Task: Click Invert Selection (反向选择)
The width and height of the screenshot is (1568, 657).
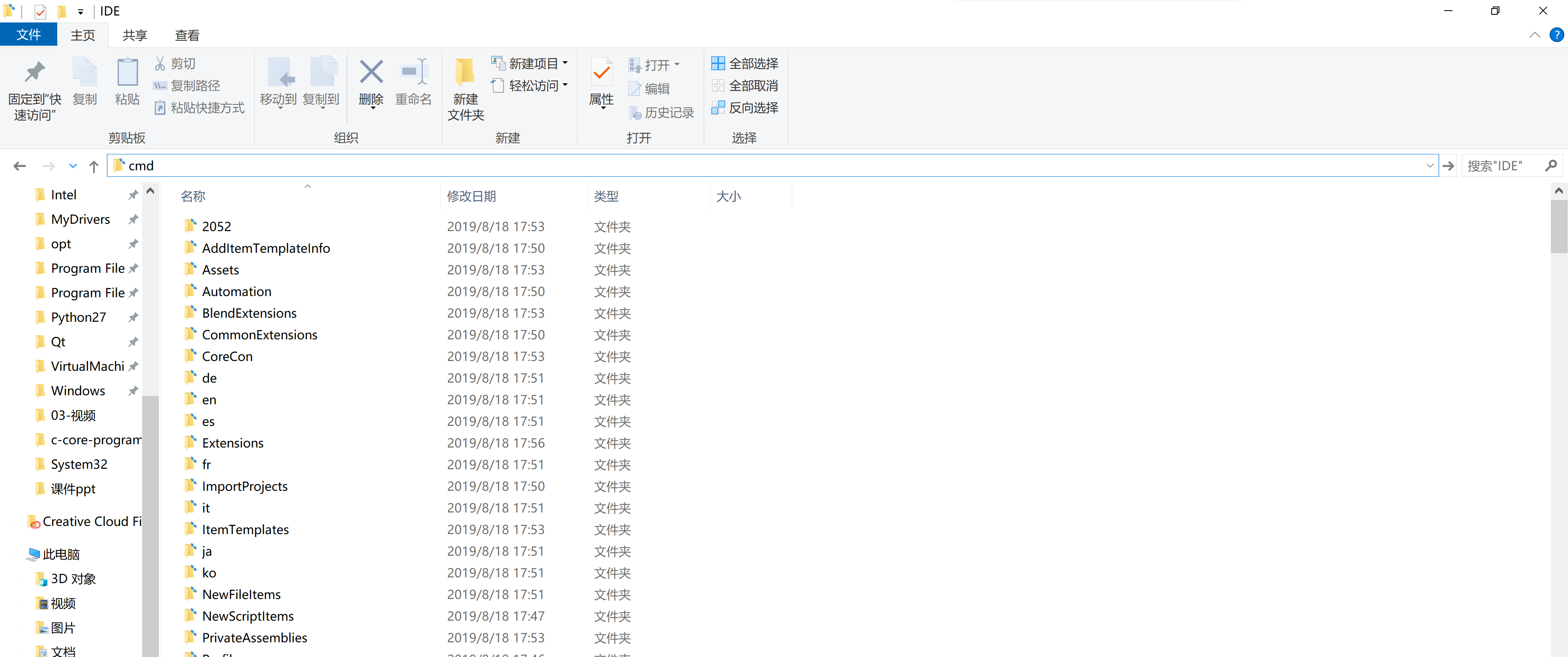Action: coord(745,108)
